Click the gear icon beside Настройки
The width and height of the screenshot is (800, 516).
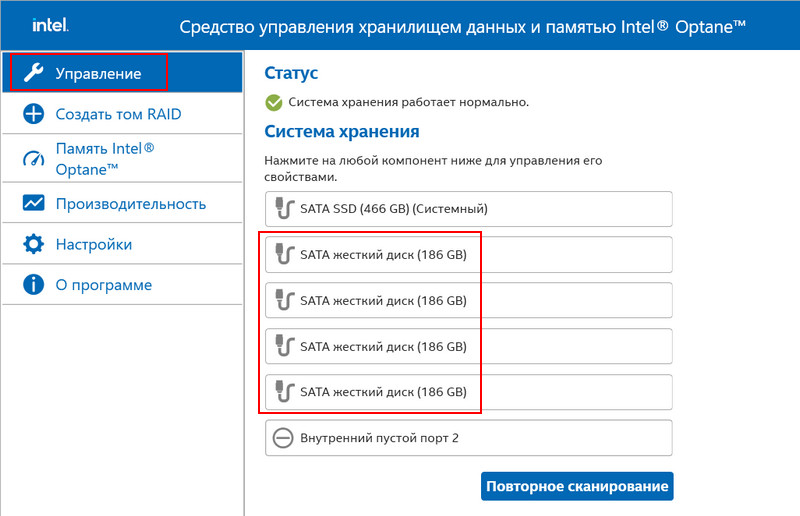coord(34,244)
